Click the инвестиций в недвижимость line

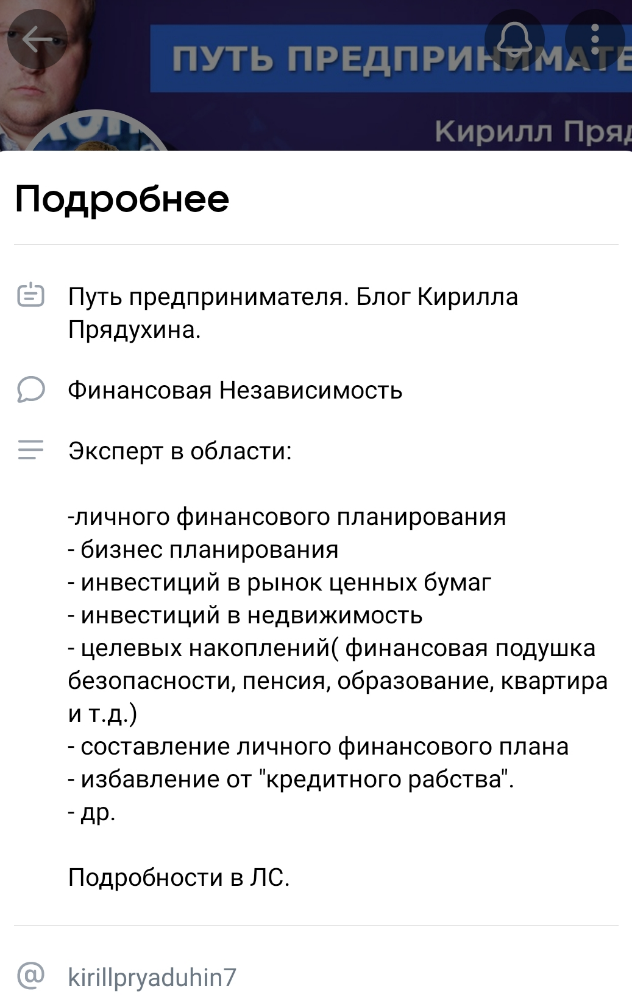tap(245, 615)
